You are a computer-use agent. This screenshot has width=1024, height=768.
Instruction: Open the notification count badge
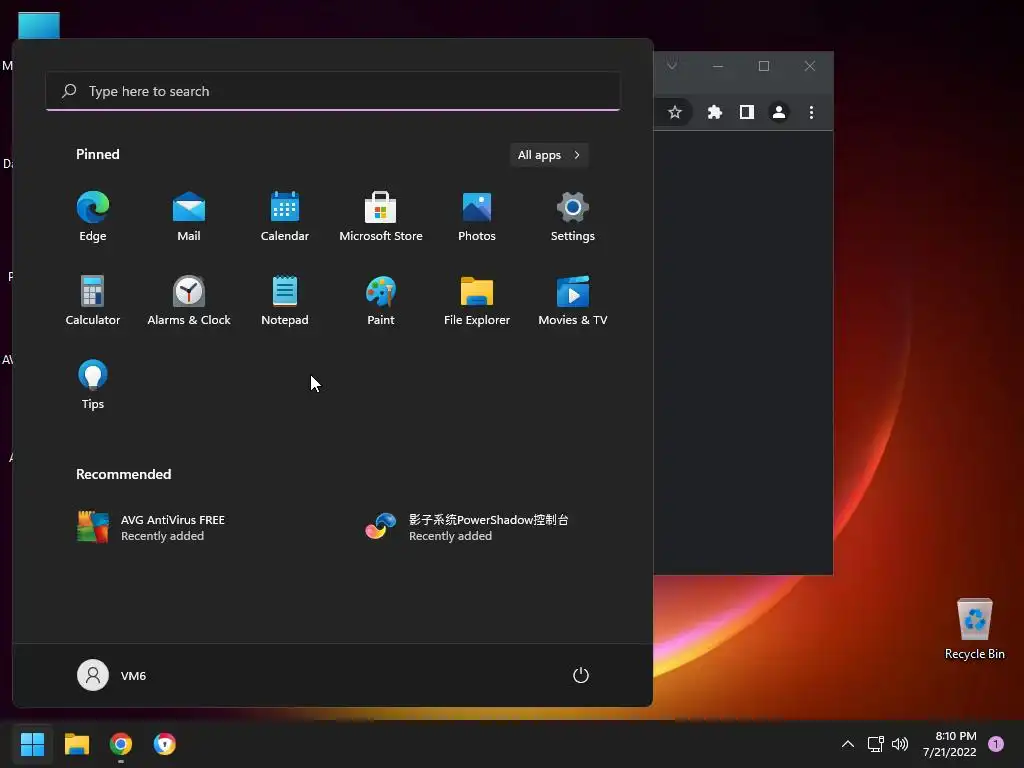click(996, 744)
